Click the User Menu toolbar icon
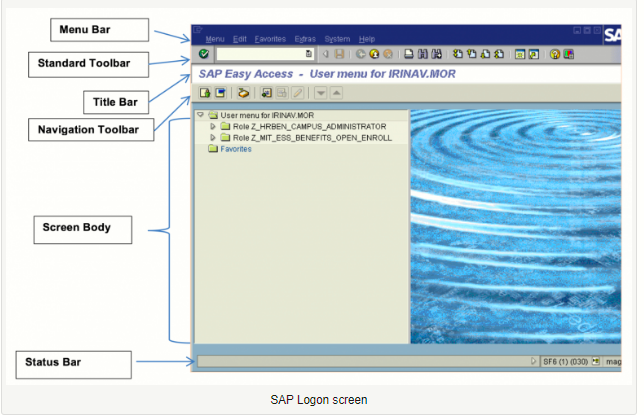Screen dimensions: 644x415 [x=205, y=93]
